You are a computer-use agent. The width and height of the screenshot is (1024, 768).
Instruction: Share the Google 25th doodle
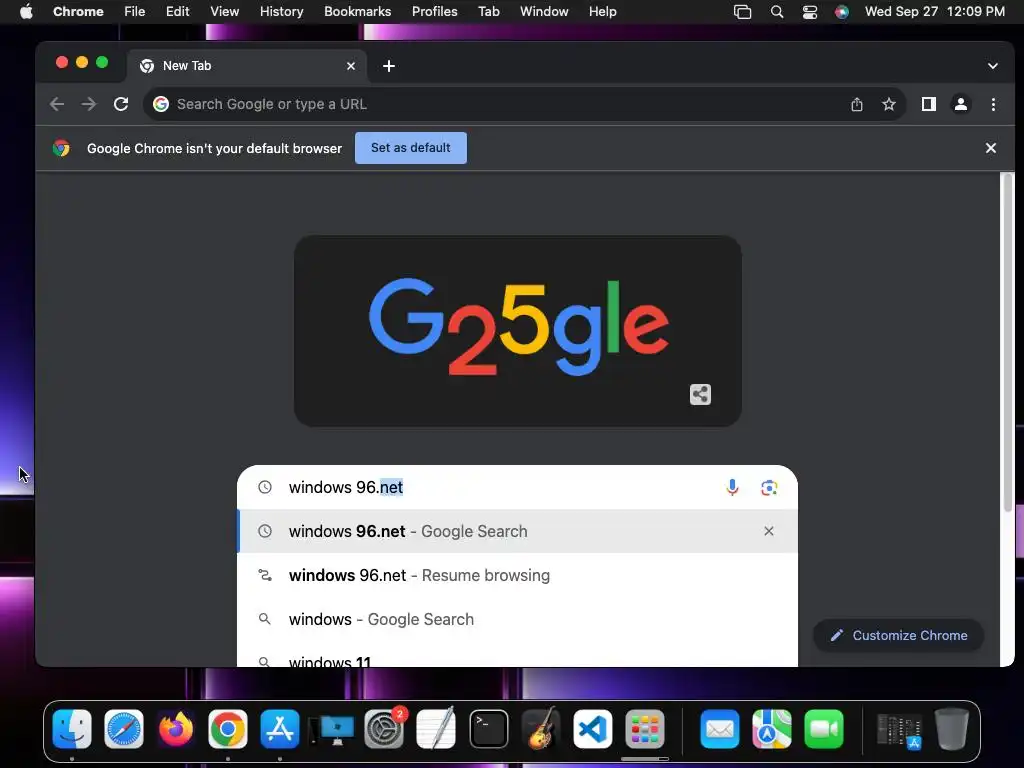point(700,394)
